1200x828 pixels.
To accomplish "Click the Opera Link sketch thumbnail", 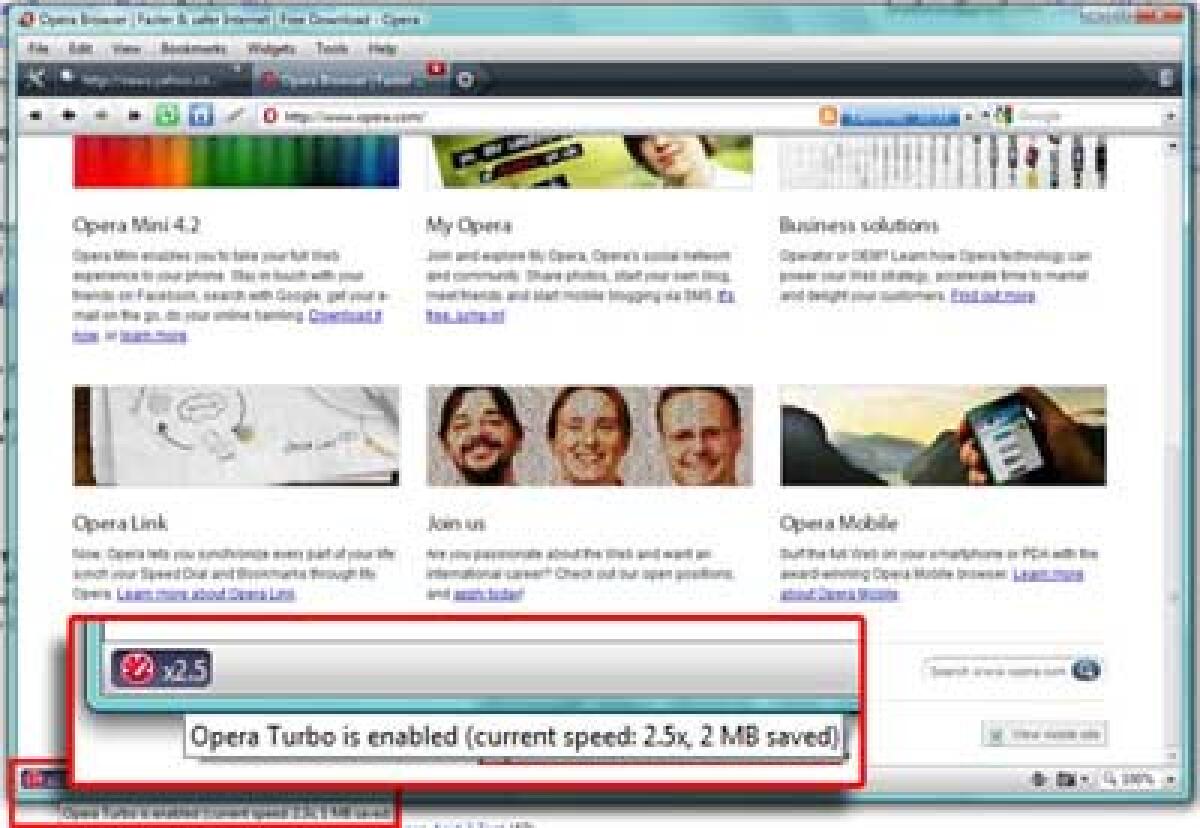I will point(236,436).
